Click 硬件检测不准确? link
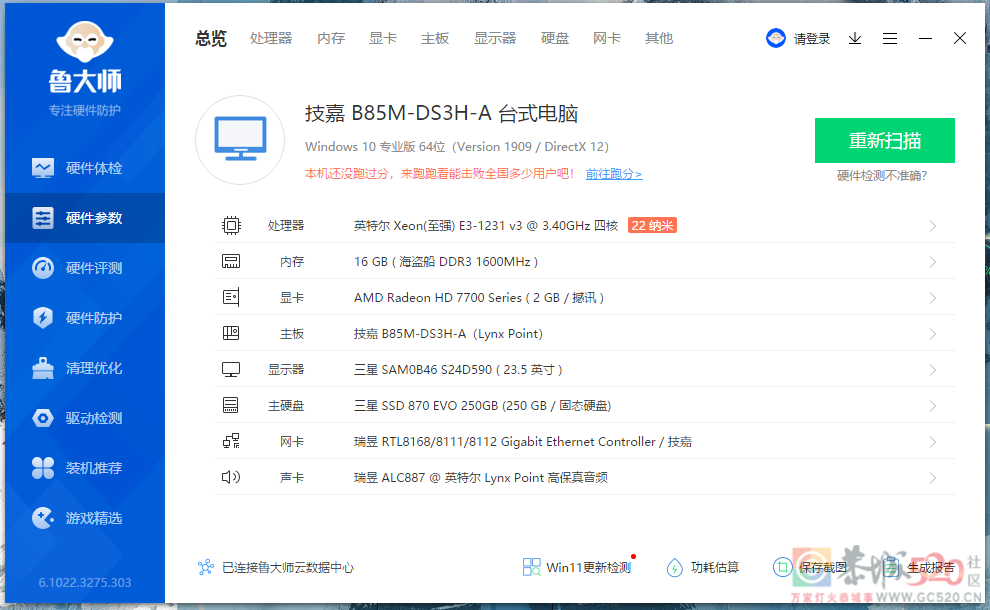The image size is (990, 610). coord(881,176)
